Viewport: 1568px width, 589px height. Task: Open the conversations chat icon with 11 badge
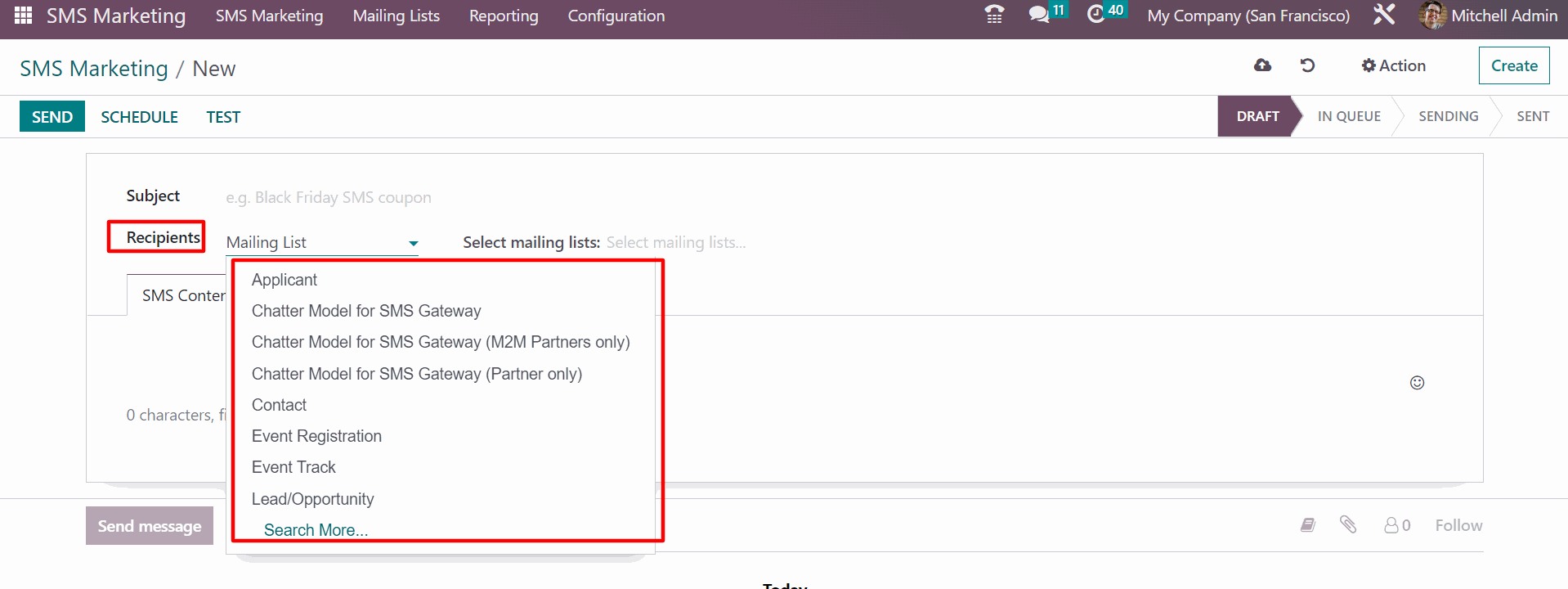coord(1039,15)
